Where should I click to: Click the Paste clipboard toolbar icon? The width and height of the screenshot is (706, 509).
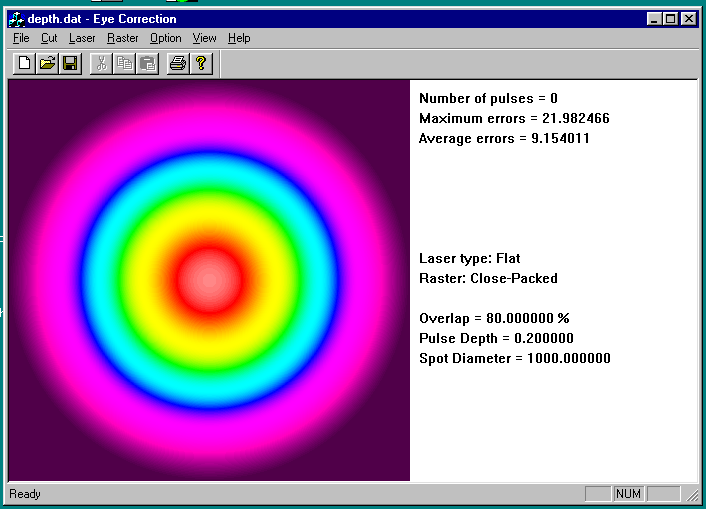point(147,64)
